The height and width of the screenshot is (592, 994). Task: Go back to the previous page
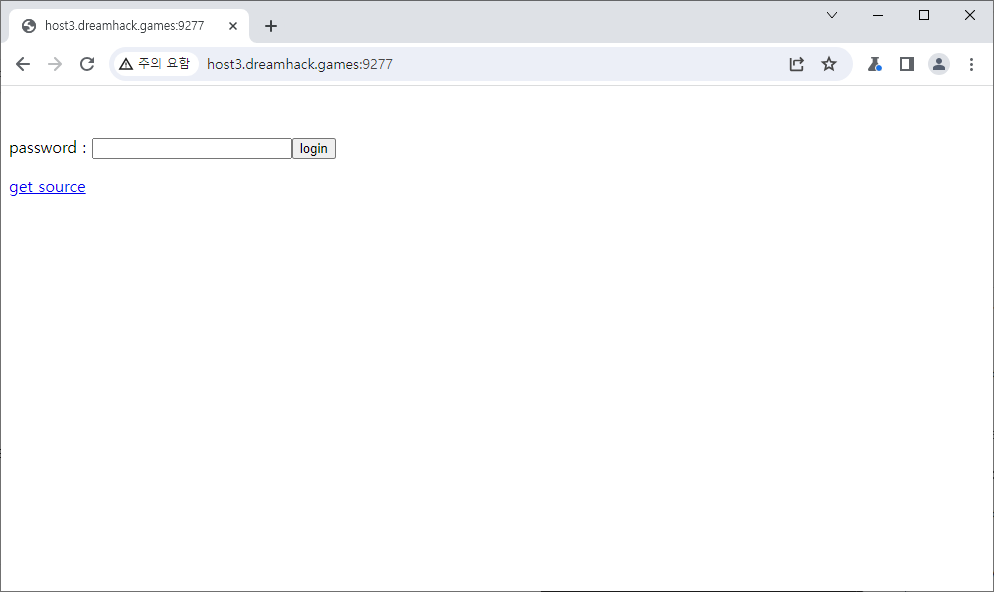(23, 64)
